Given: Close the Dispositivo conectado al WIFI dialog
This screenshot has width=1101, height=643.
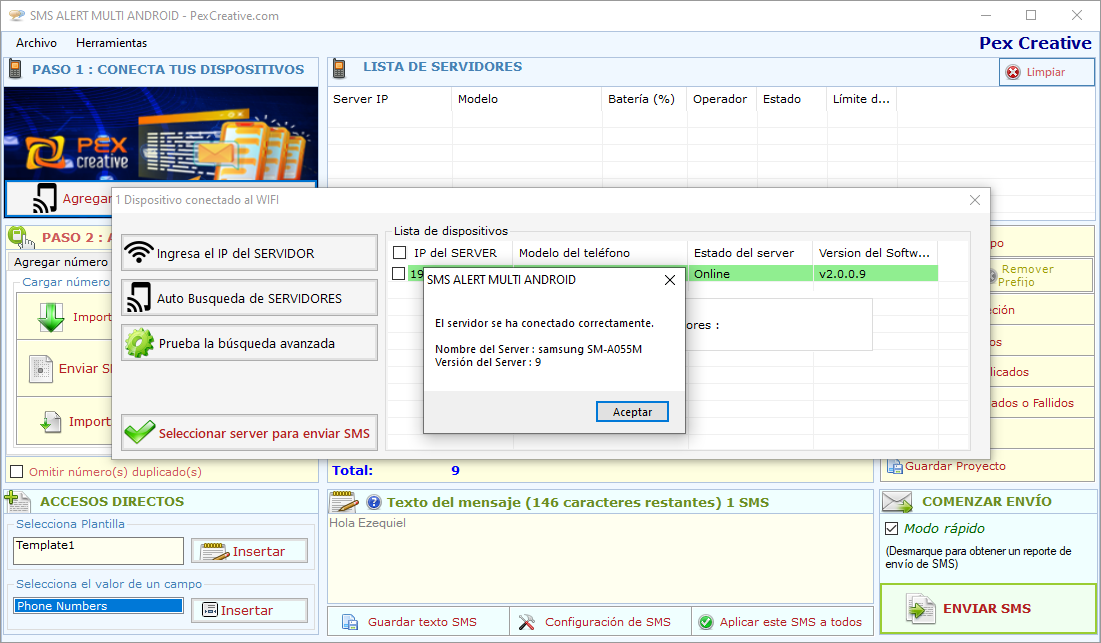Looking at the screenshot, I should click(x=975, y=200).
